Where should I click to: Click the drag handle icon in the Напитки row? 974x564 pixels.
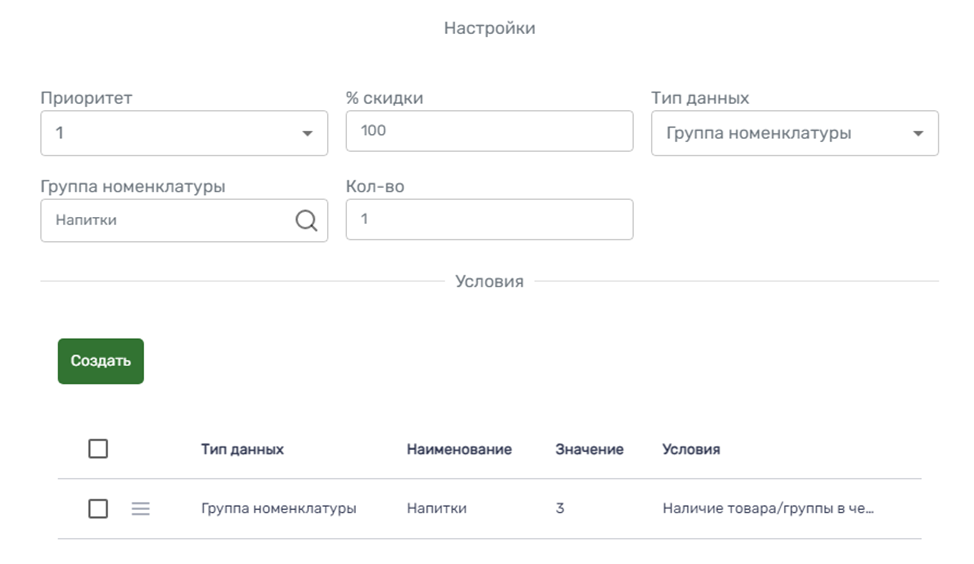[x=141, y=509]
